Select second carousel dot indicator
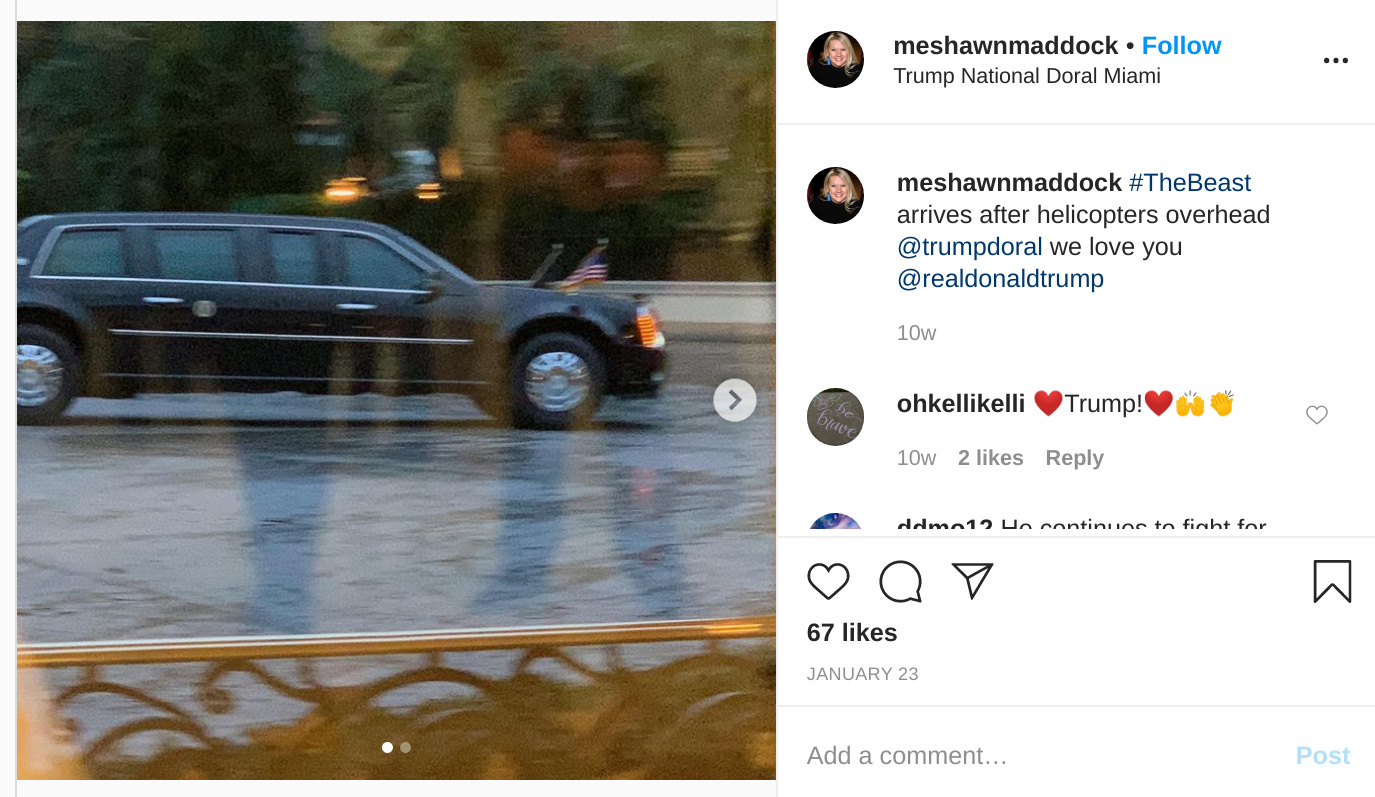1375x797 pixels. [405, 747]
